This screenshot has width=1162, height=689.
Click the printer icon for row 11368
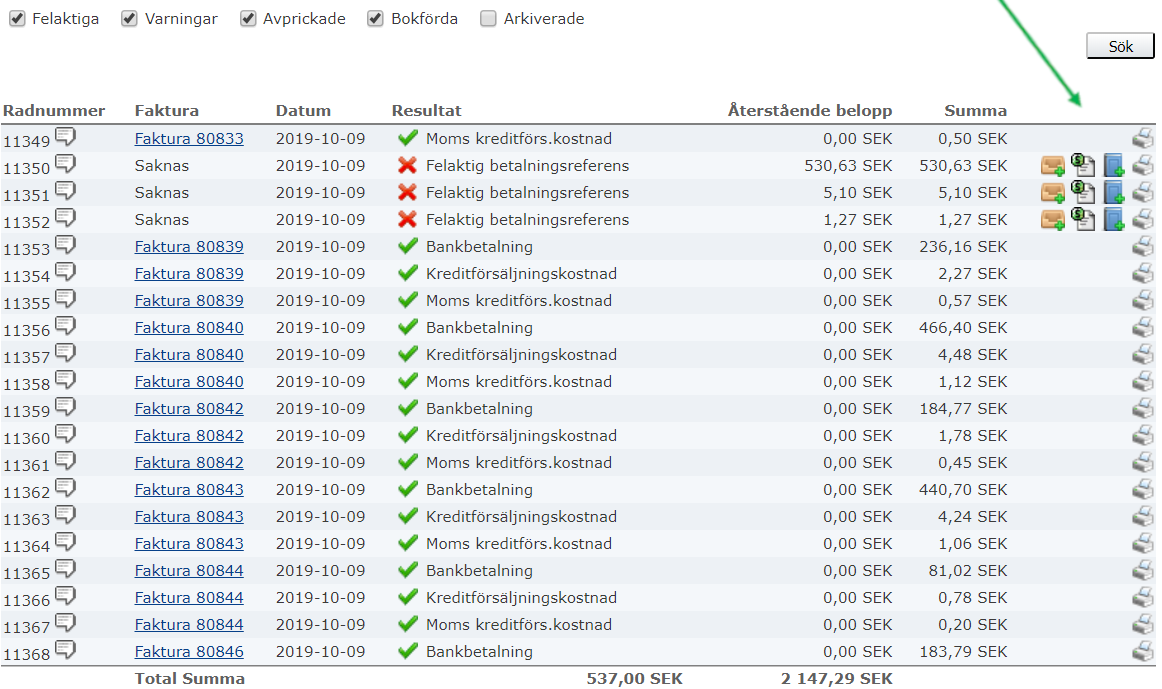pos(1142,652)
